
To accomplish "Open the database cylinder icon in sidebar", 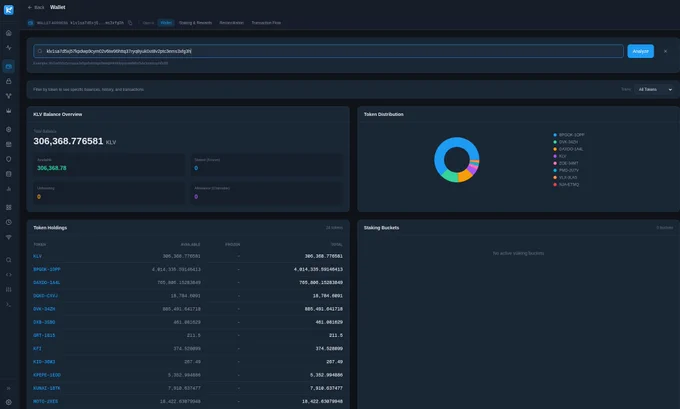I will (x=9, y=174).
